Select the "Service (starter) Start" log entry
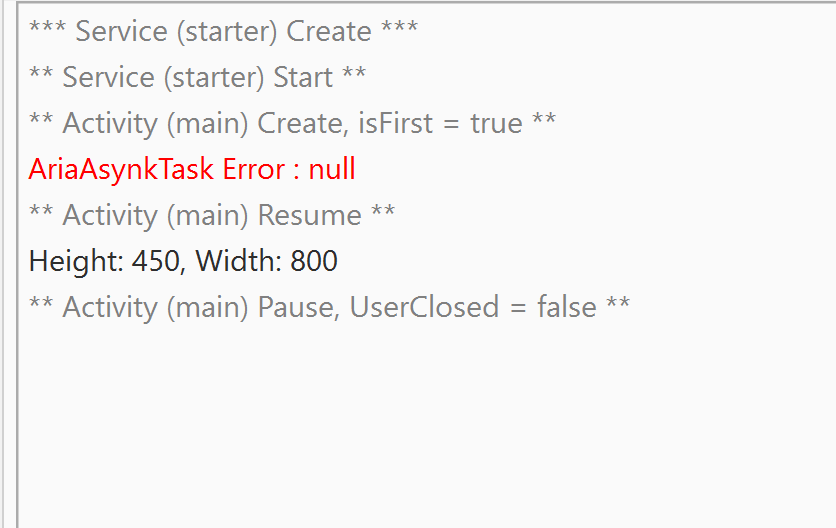The height and width of the screenshot is (528, 836). point(197,77)
